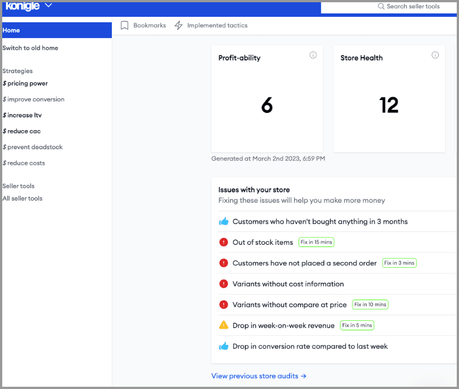Click the lightning bolt tactics icon
Screen dimensions: 459x389
tap(178, 25)
